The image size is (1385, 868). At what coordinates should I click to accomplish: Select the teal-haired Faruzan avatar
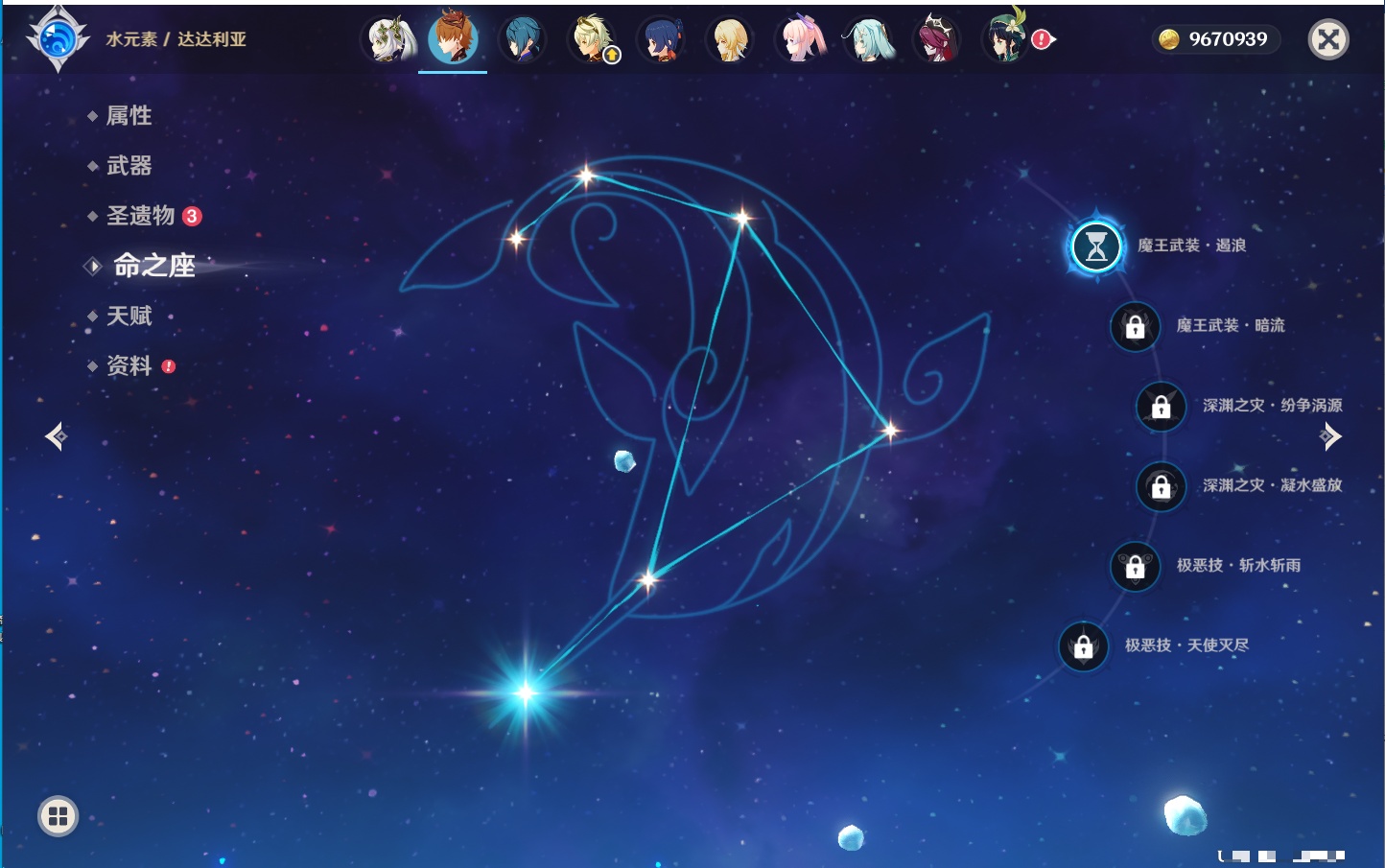coord(869,39)
